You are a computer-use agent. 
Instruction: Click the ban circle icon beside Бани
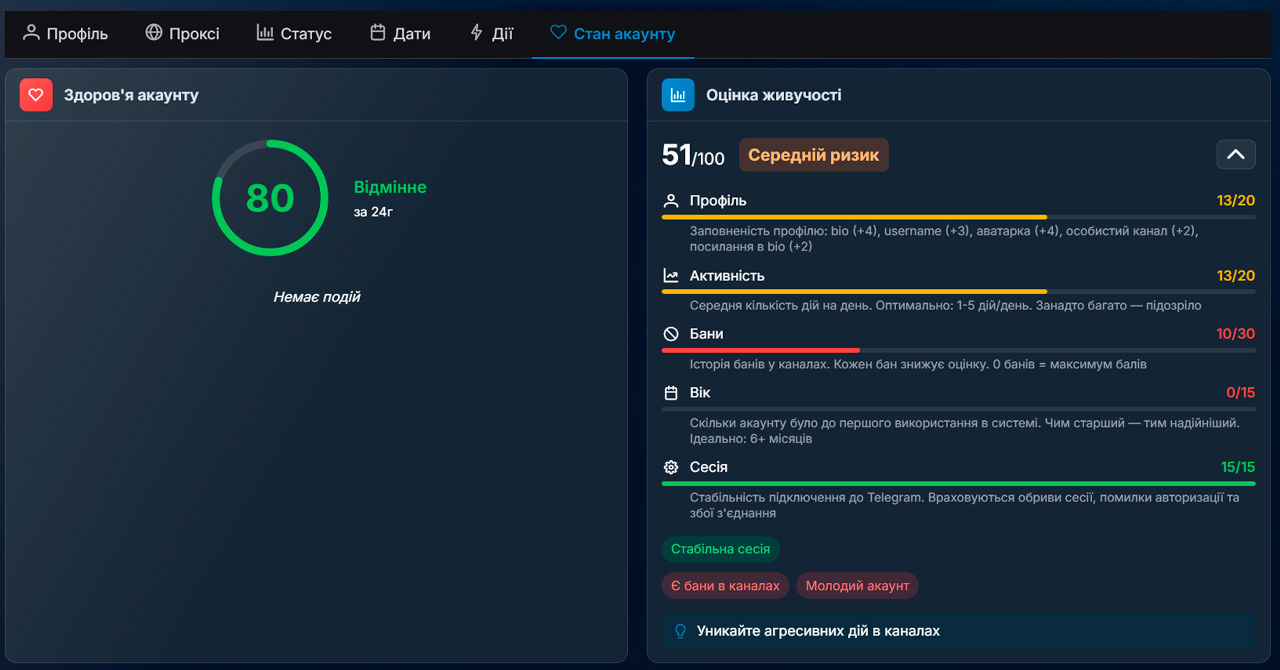(671, 334)
